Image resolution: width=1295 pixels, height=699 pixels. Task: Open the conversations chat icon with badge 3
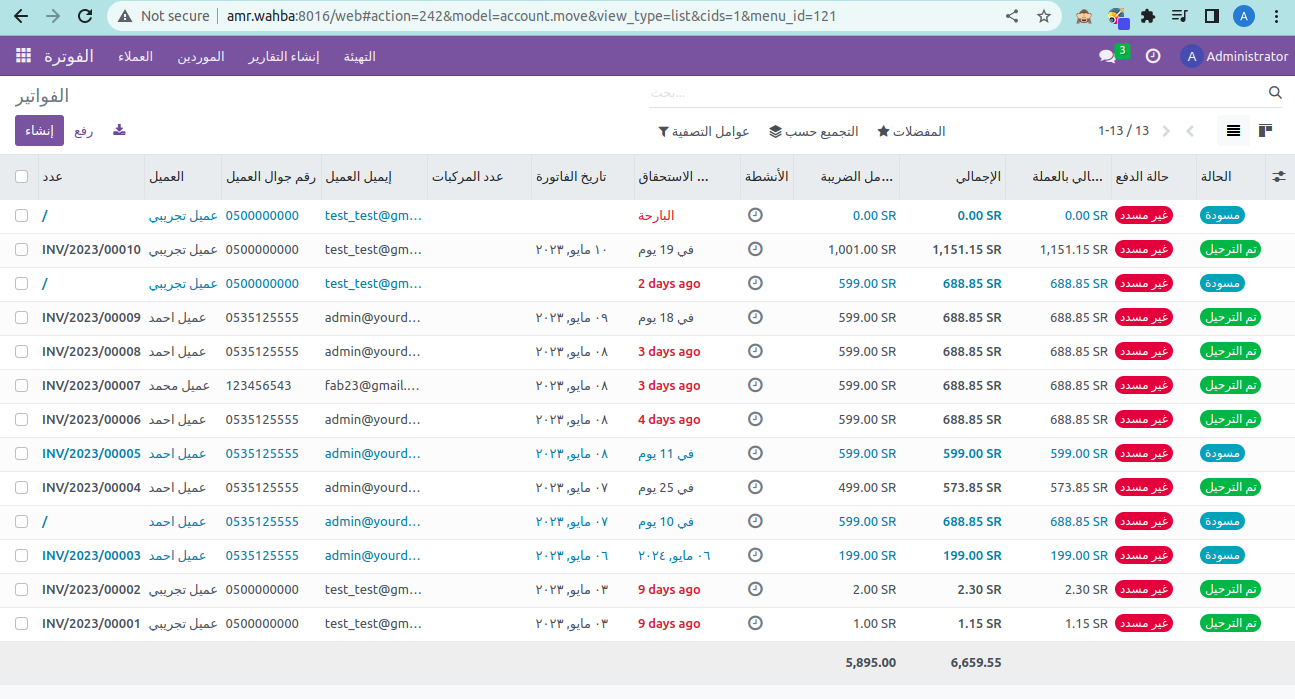point(1113,55)
